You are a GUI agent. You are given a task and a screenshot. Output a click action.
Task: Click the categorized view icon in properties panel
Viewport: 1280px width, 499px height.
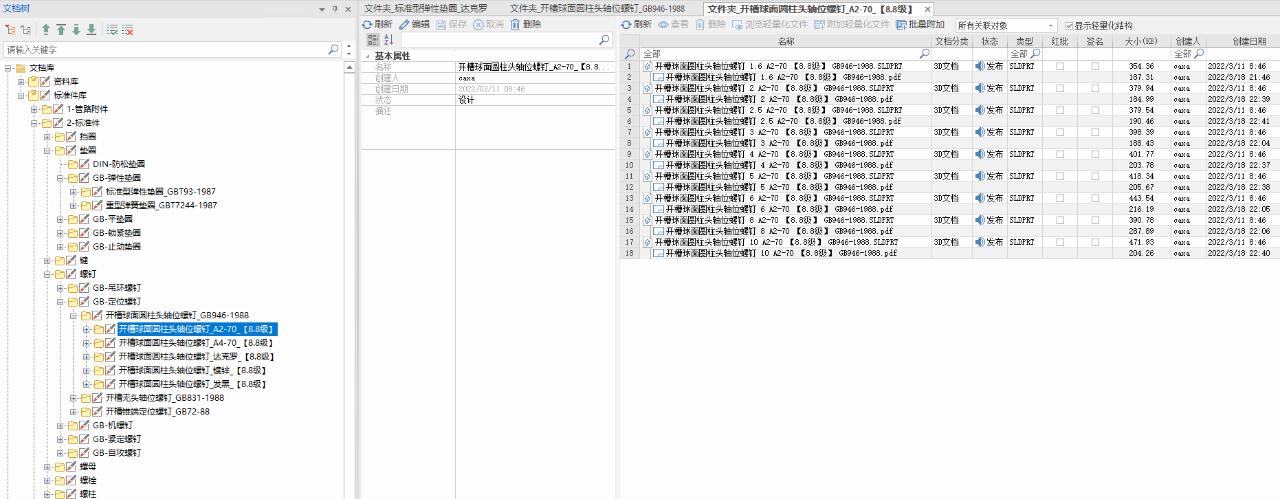(x=373, y=39)
